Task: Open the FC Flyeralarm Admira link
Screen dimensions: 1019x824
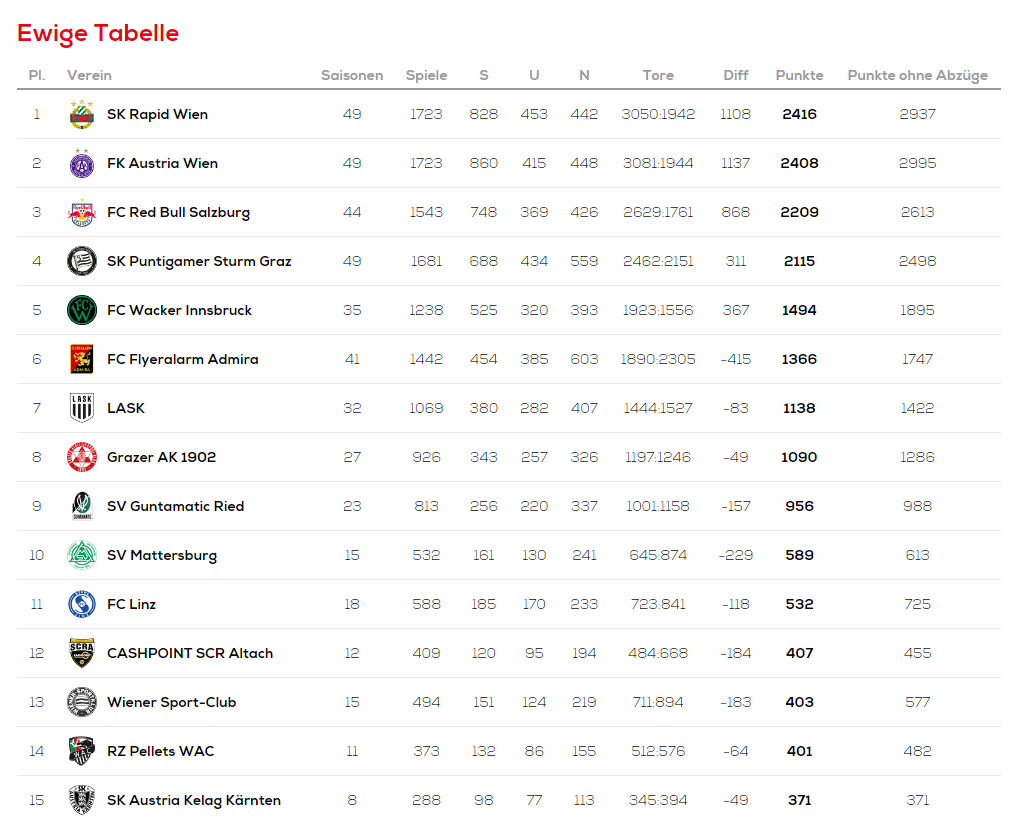Action: click(x=183, y=359)
